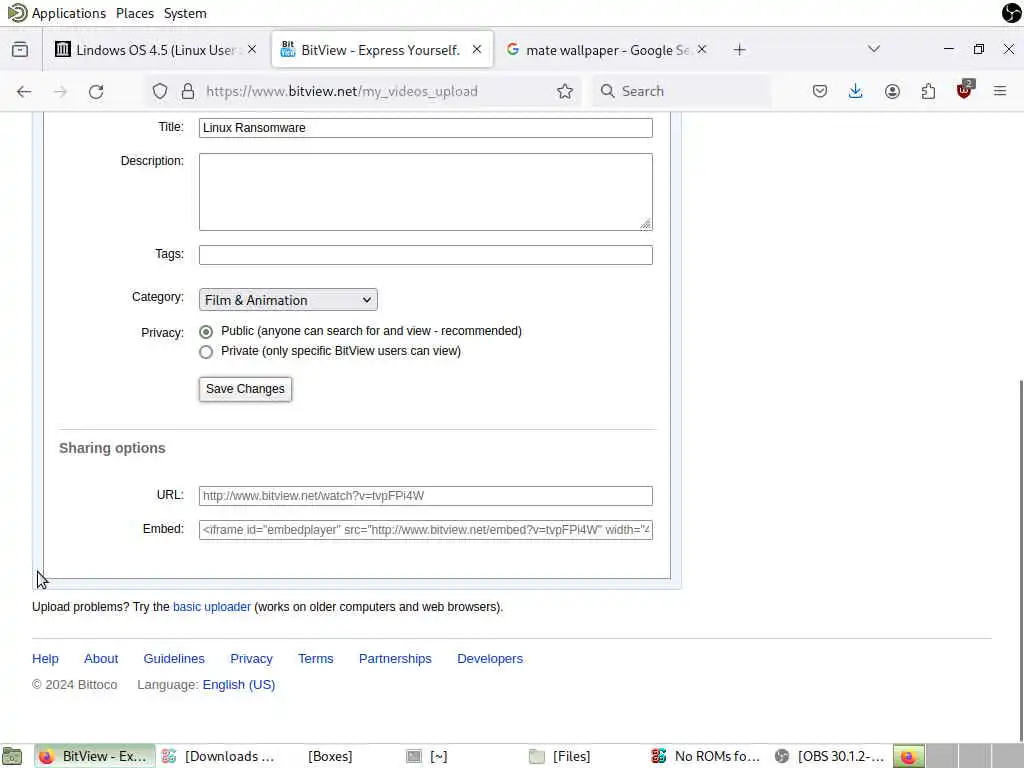Viewport: 1024px width, 768px height.
Task: Click the sharing URL field
Action: pos(425,496)
